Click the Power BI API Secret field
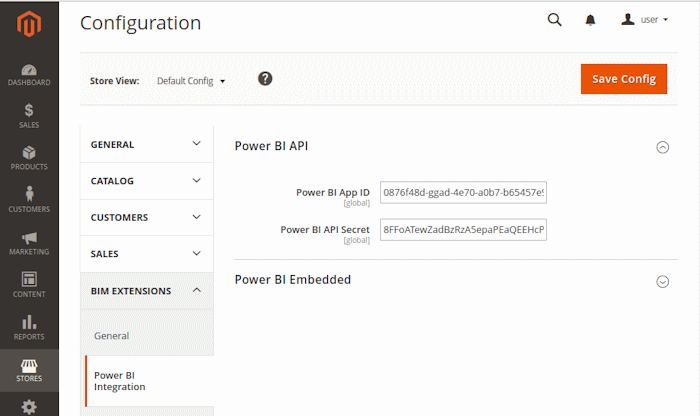700x416 pixels. point(463,229)
